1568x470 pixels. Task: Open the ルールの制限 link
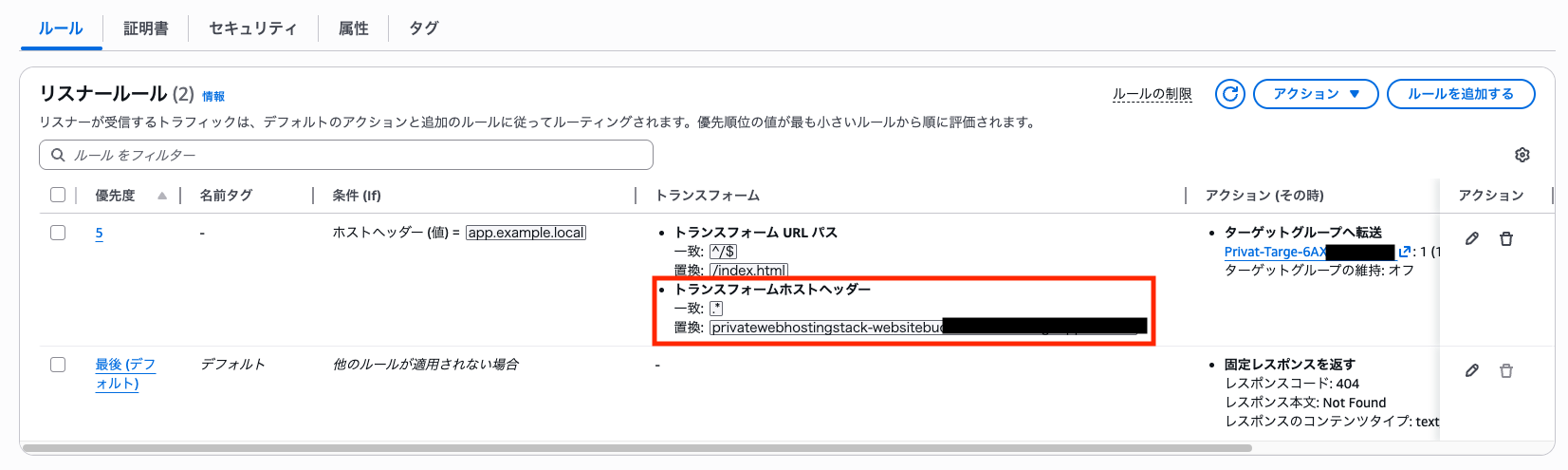pyautogui.click(x=1152, y=94)
